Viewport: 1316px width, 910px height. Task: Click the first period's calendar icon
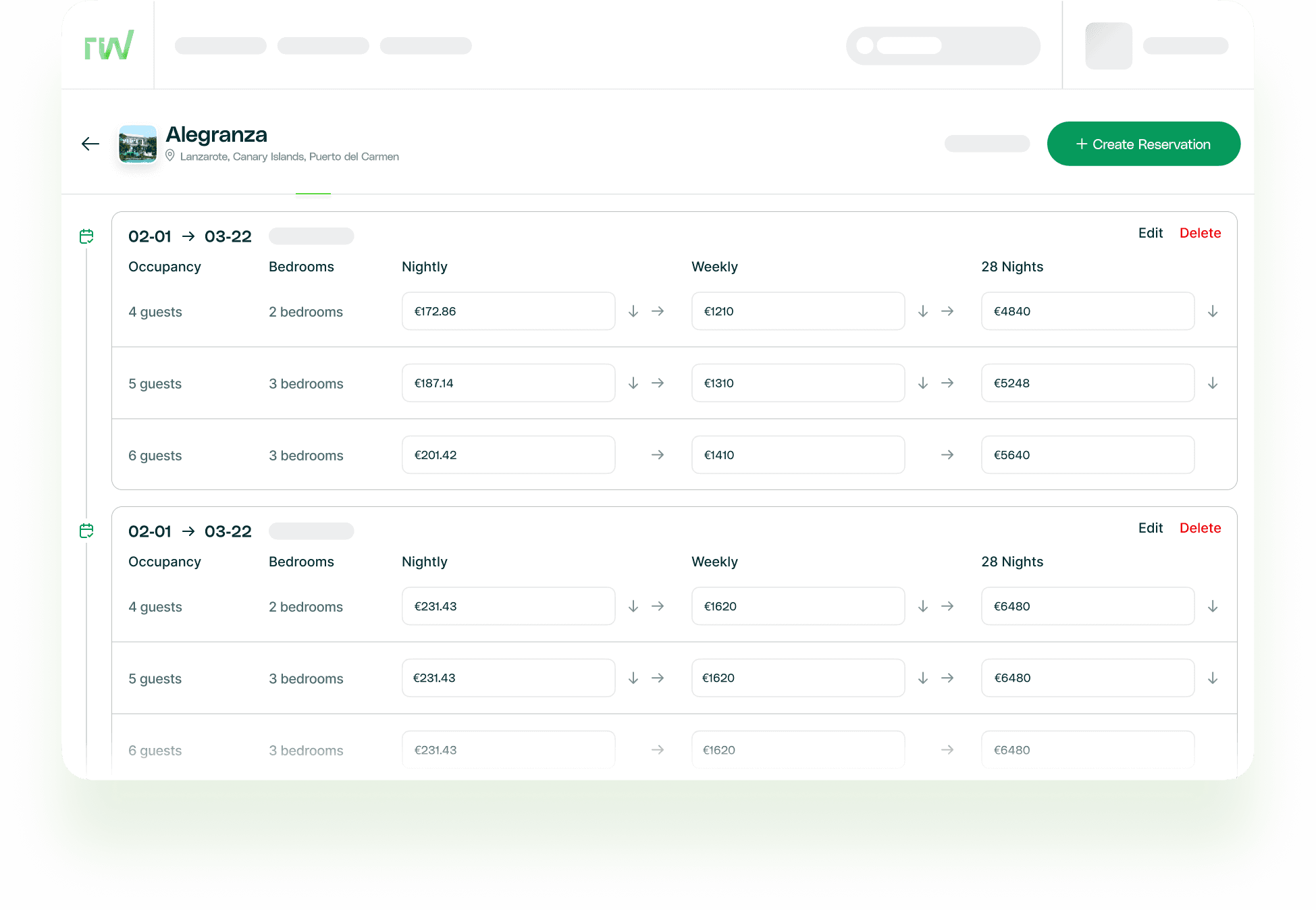[x=86, y=236]
